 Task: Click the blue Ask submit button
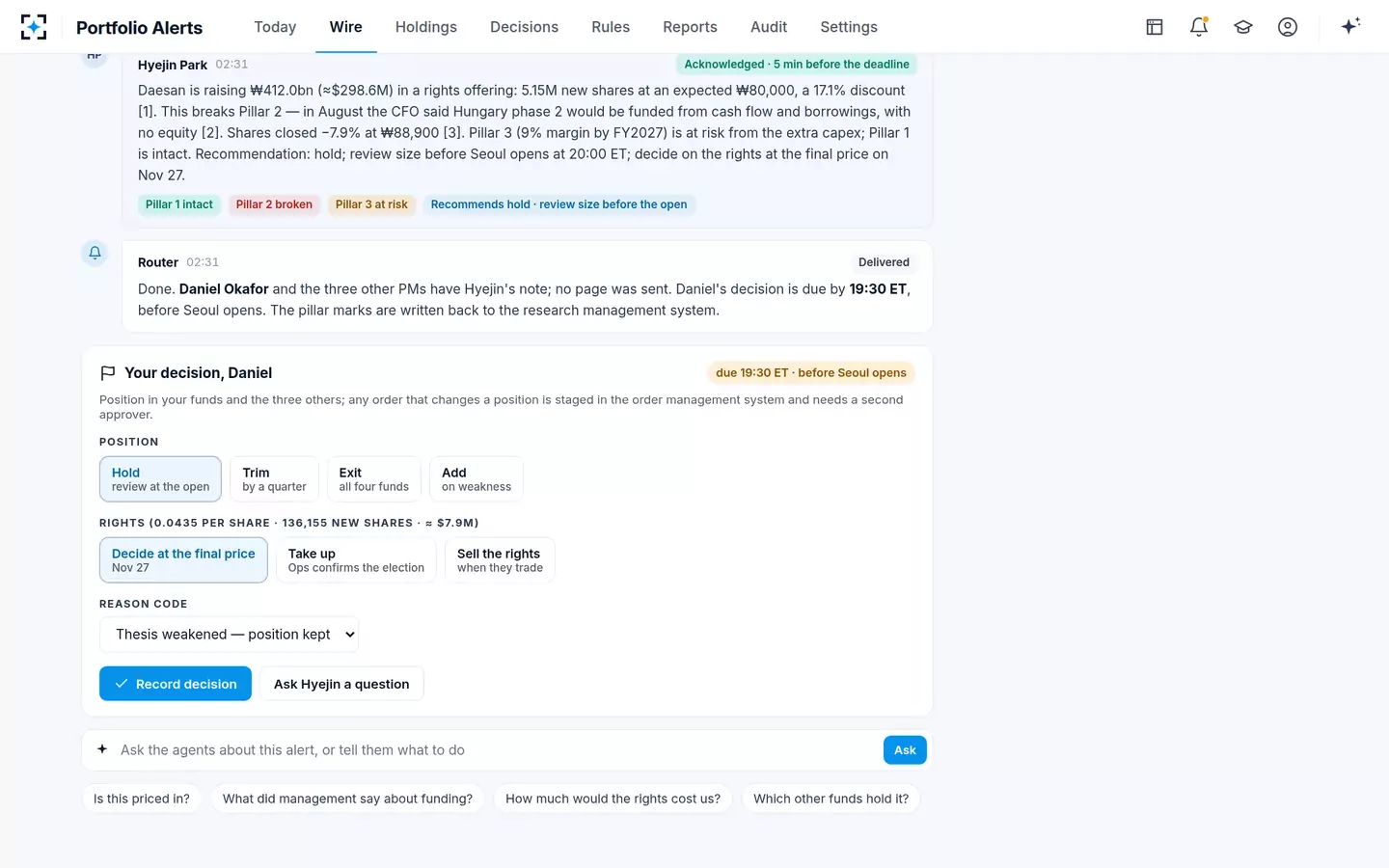(905, 750)
